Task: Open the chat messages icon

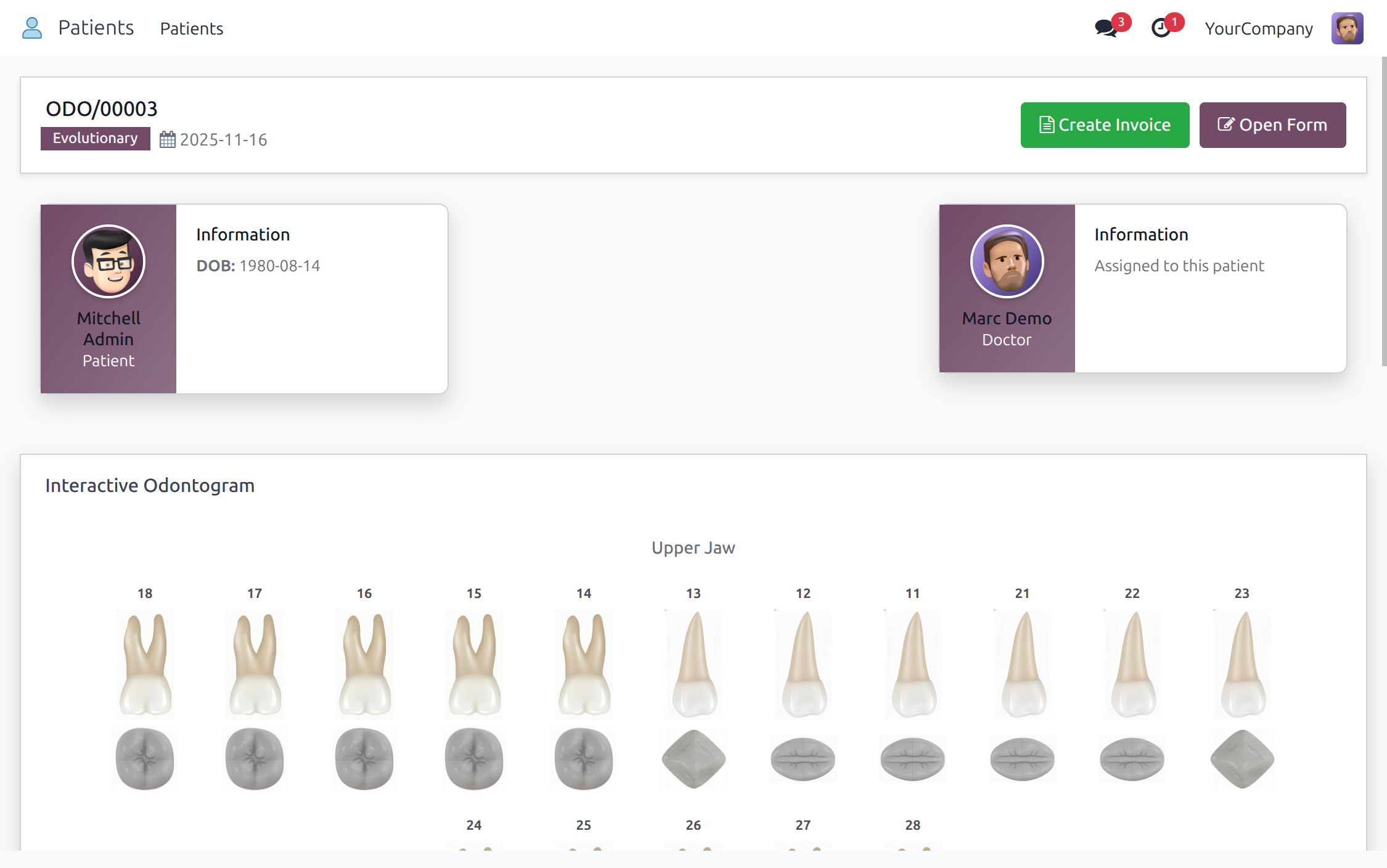Action: (1107, 28)
